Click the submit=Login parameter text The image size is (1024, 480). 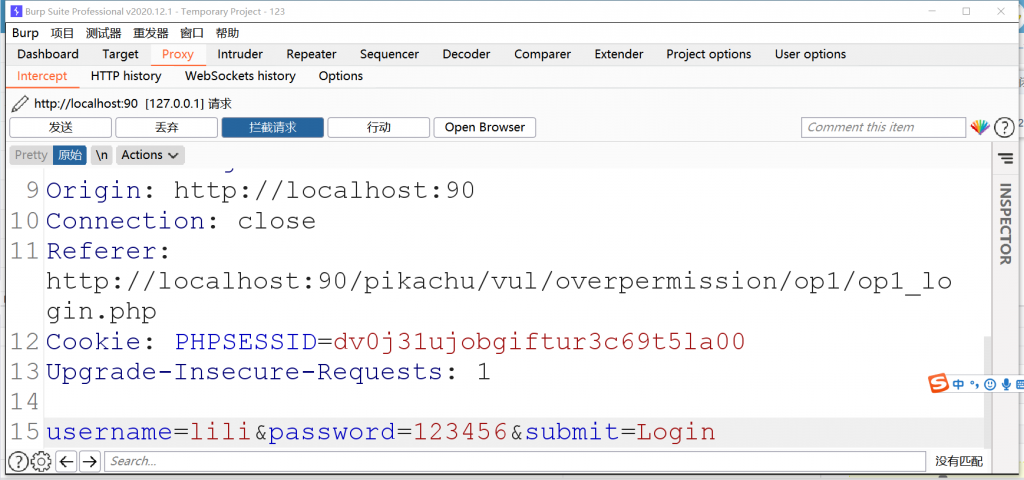[620, 432]
